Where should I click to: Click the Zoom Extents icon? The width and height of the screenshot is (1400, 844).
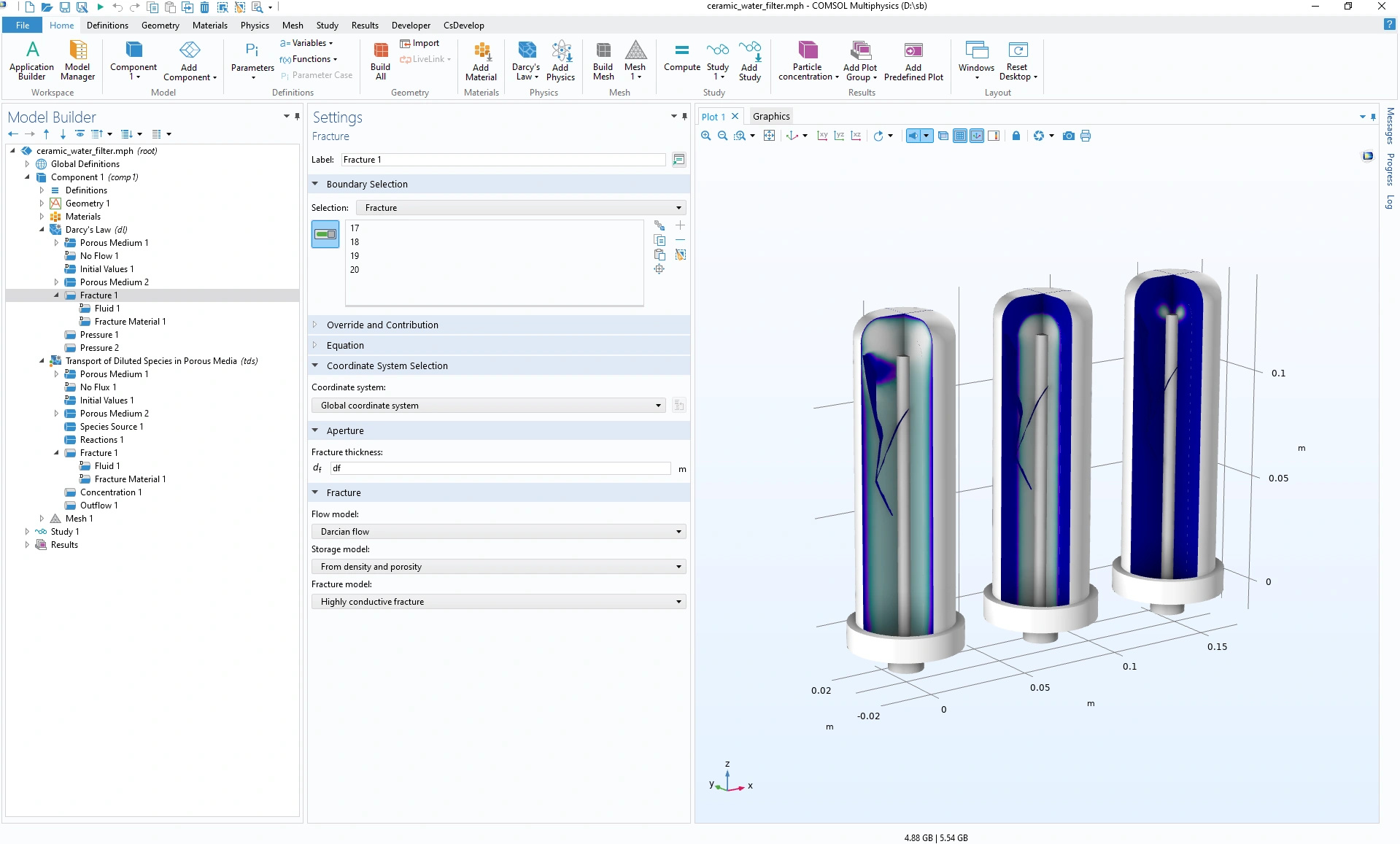tap(769, 136)
